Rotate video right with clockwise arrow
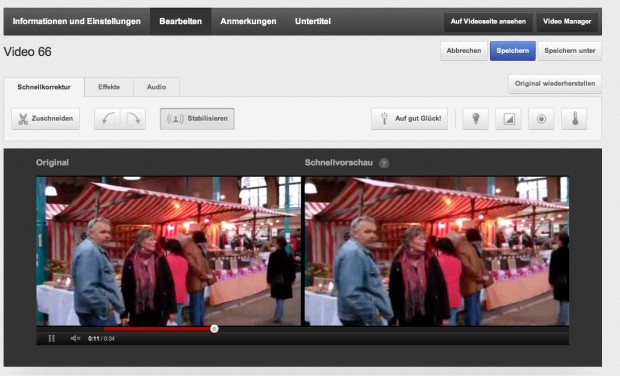This screenshot has height=376, width=620. pos(133,119)
